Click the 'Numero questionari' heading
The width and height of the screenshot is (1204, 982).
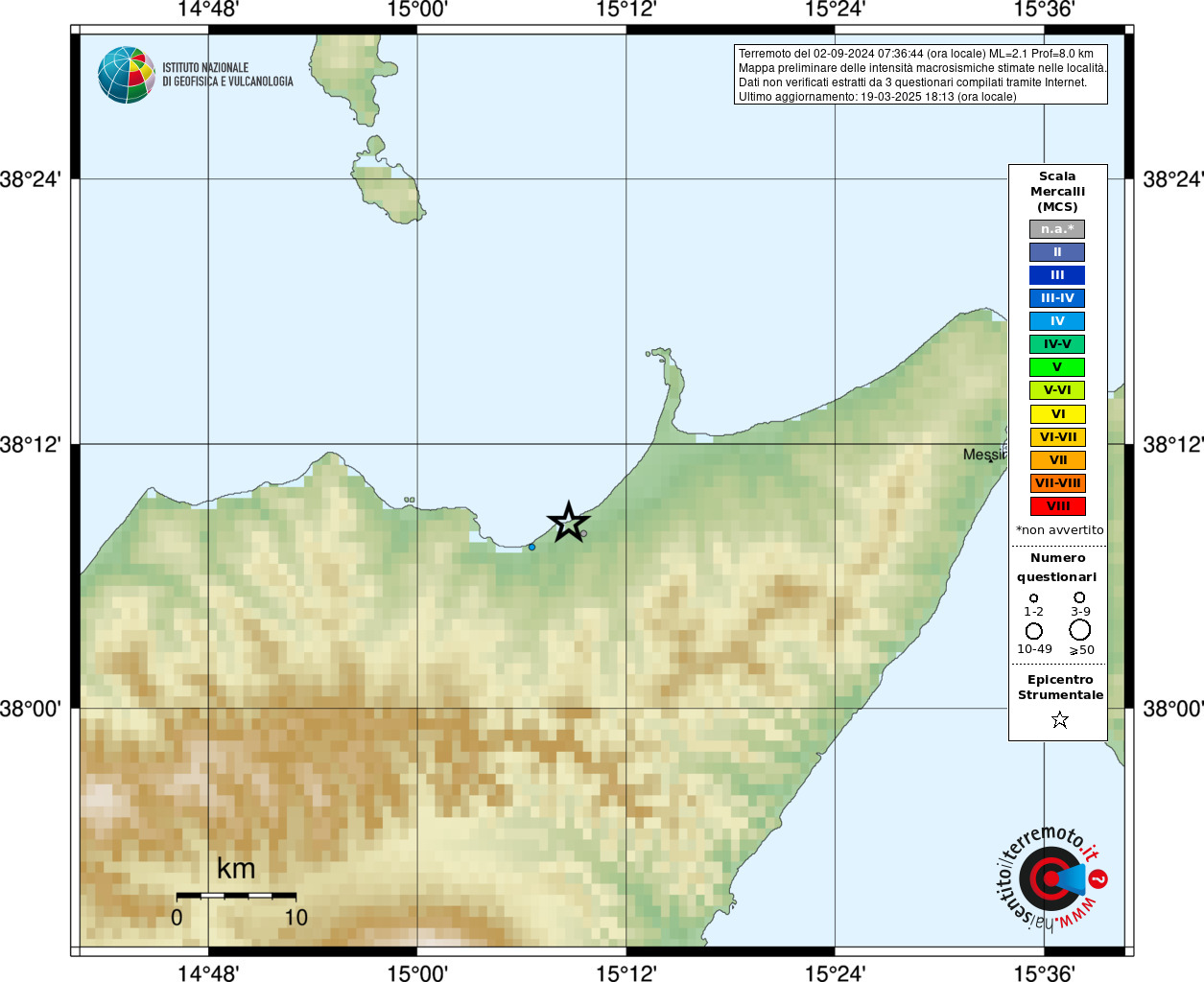click(1057, 568)
